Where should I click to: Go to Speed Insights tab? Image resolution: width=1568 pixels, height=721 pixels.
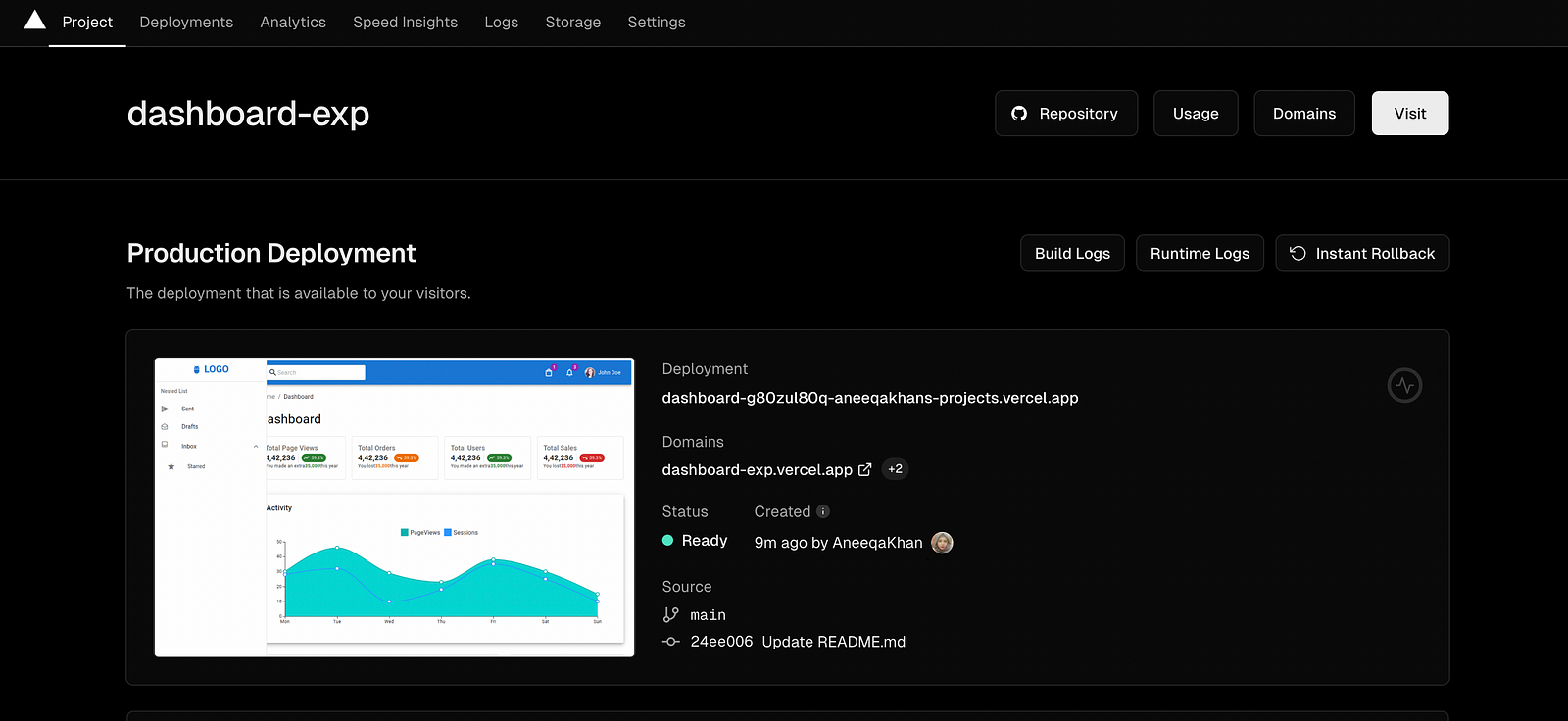[x=405, y=22]
